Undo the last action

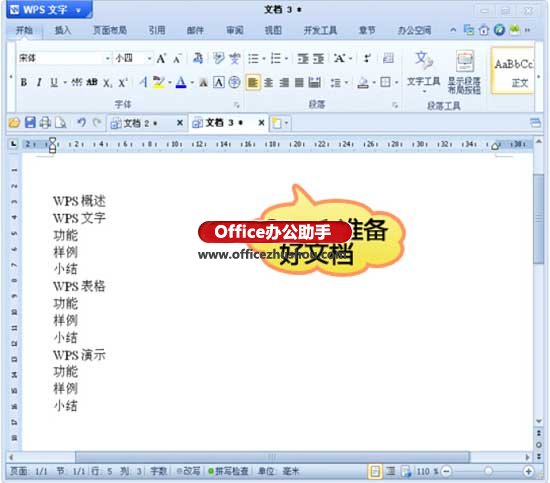click(81, 123)
